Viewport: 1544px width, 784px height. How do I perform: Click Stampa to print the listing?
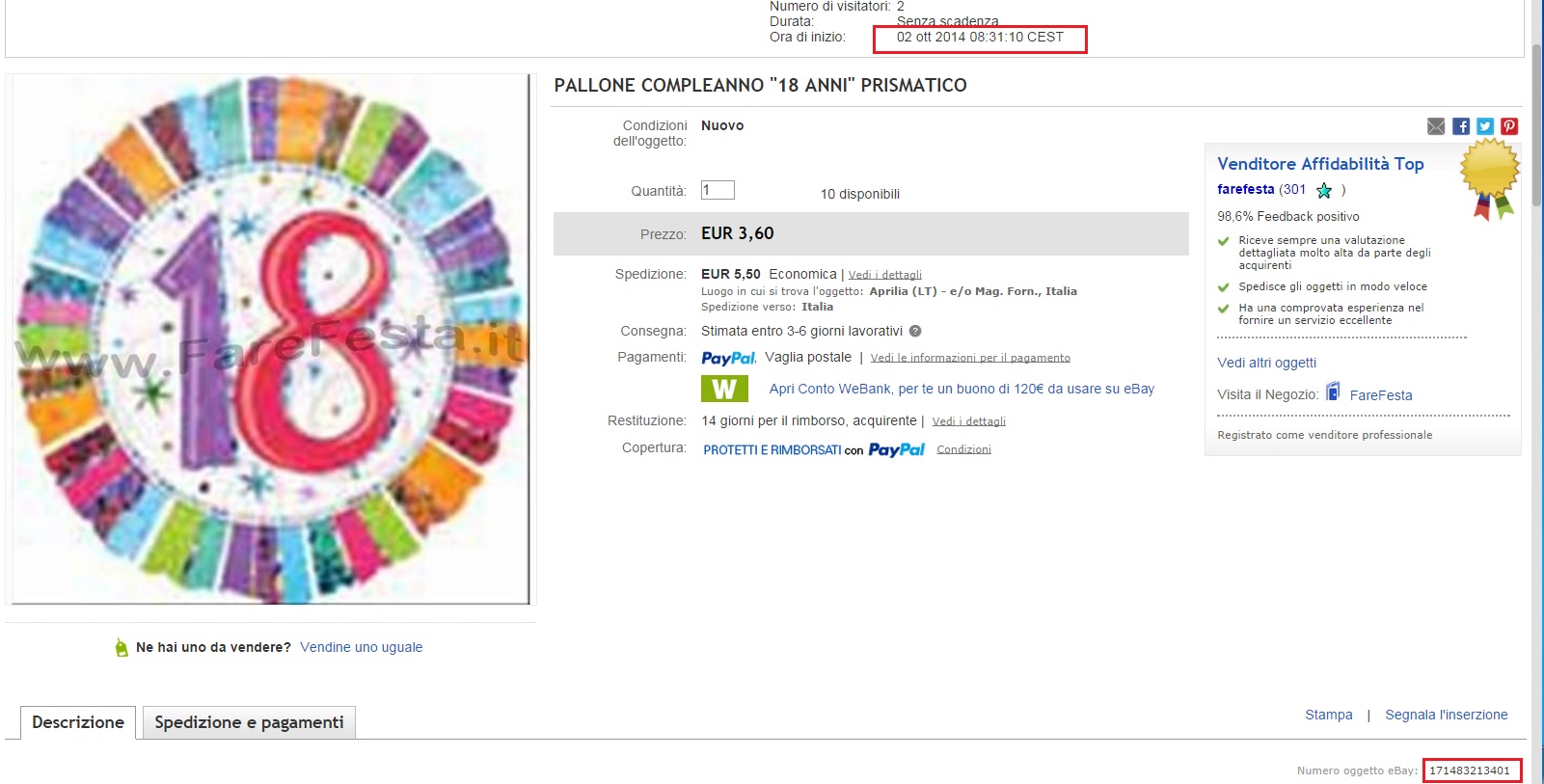click(x=1328, y=715)
